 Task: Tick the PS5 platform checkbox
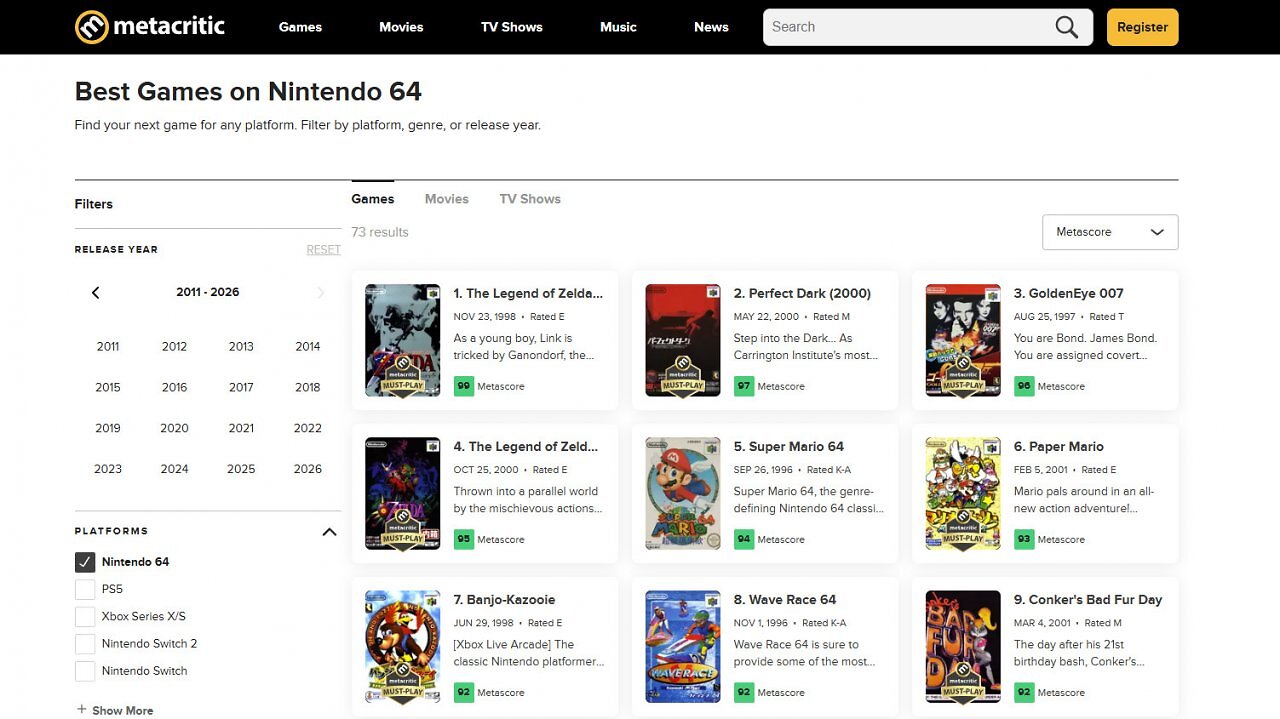(85, 589)
